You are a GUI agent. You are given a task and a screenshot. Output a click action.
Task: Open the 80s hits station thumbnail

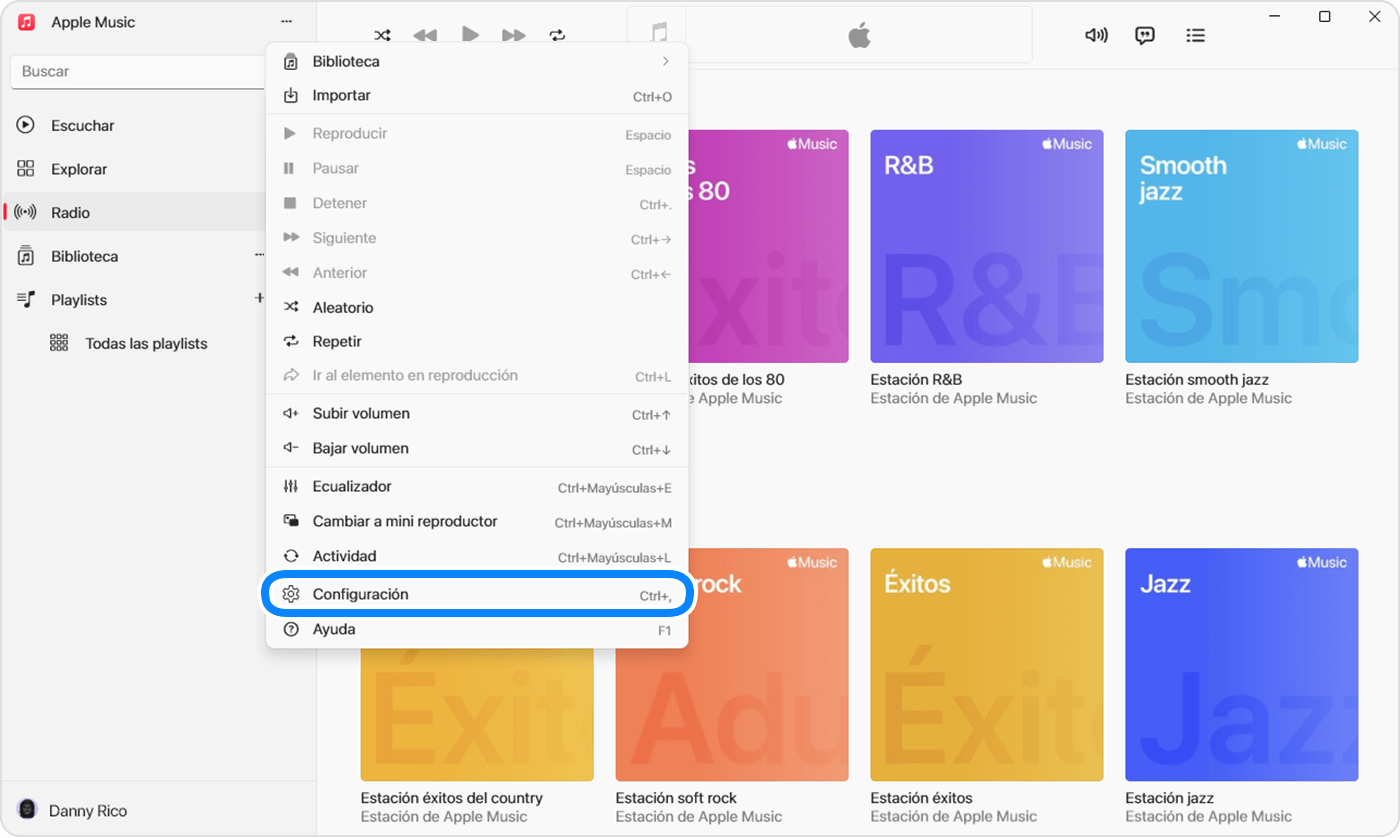tap(768, 246)
